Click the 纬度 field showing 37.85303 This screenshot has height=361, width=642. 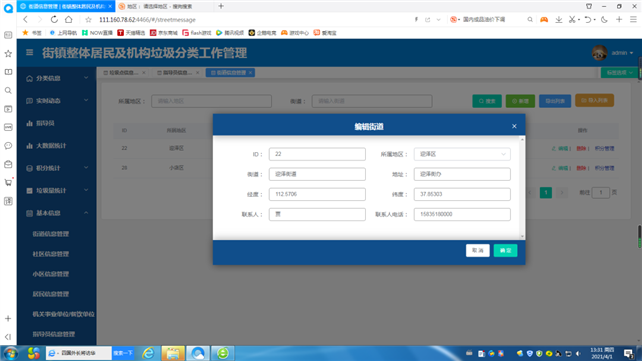click(x=462, y=194)
